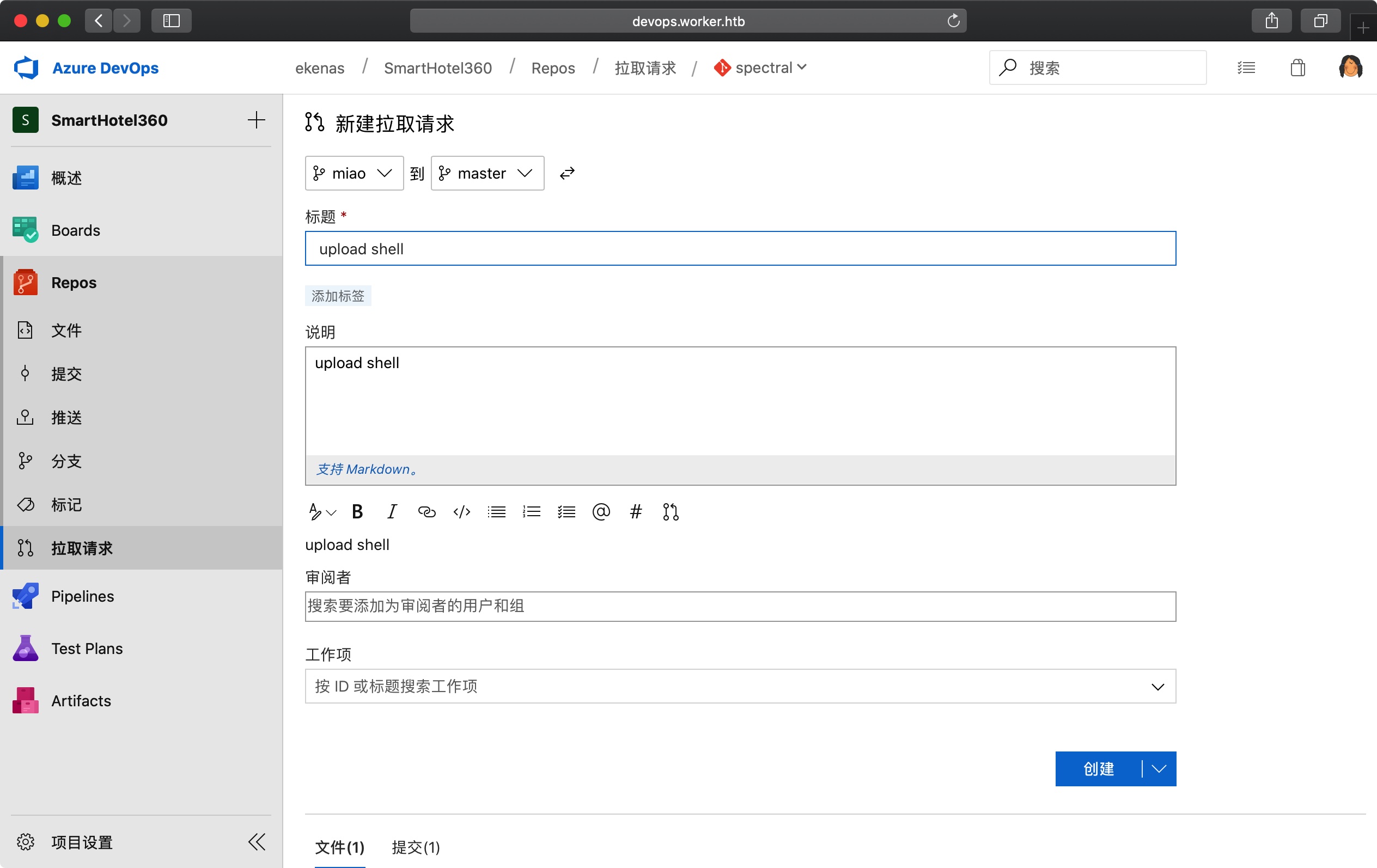Expand the create button options arrow

(x=1159, y=768)
